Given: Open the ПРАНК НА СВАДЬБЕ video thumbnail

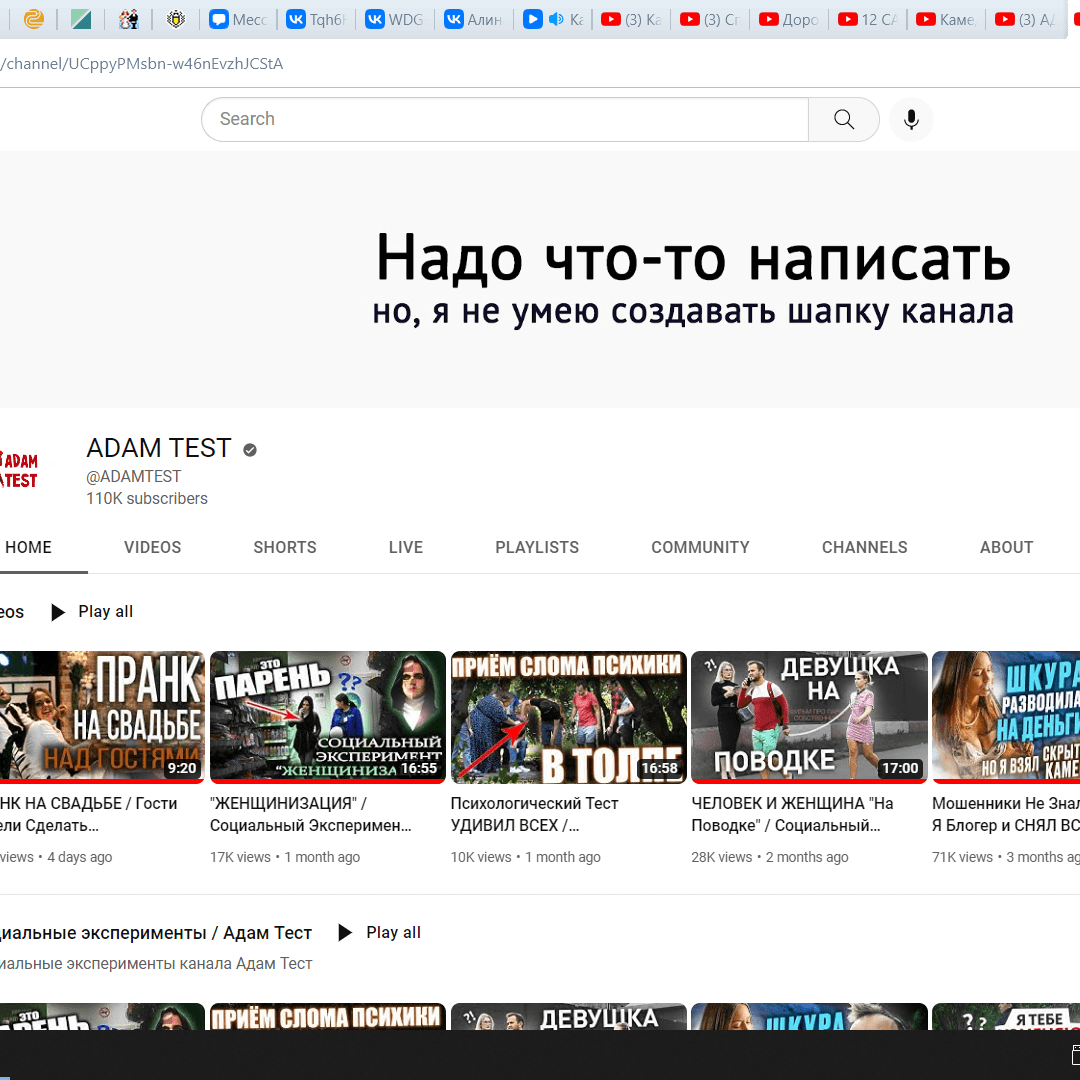Looking at the screenshot, I should click(102, 717).
